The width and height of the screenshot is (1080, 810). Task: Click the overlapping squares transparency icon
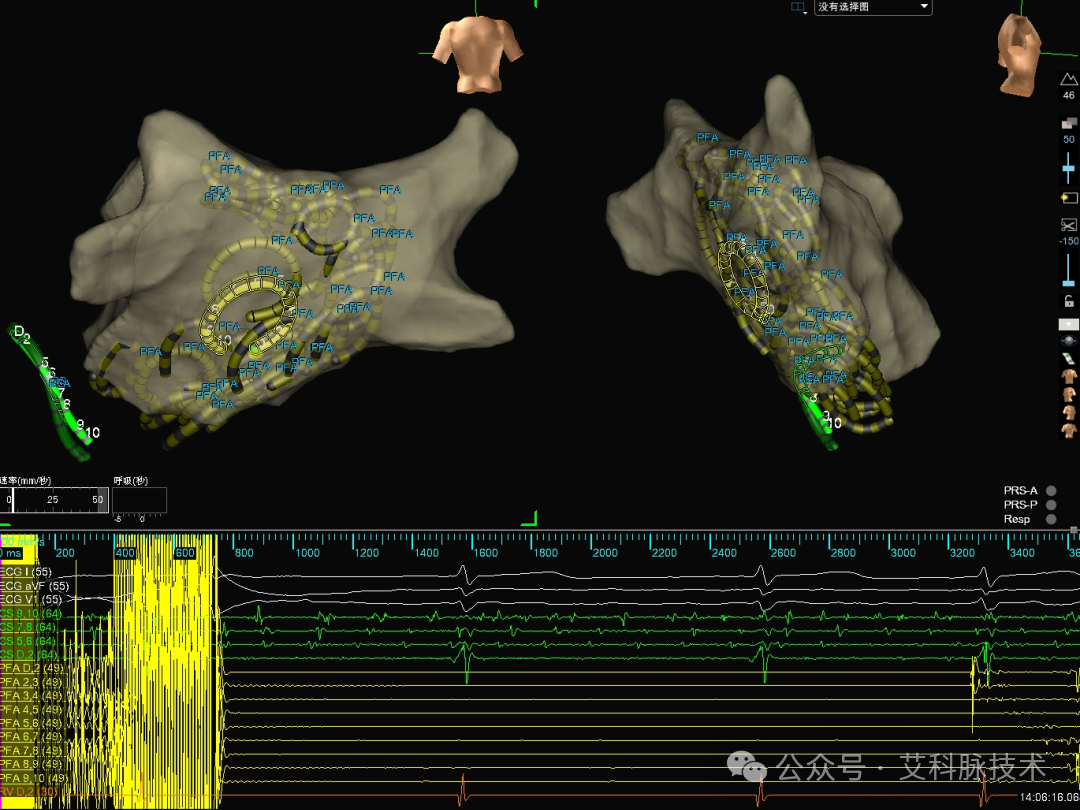1068,123
